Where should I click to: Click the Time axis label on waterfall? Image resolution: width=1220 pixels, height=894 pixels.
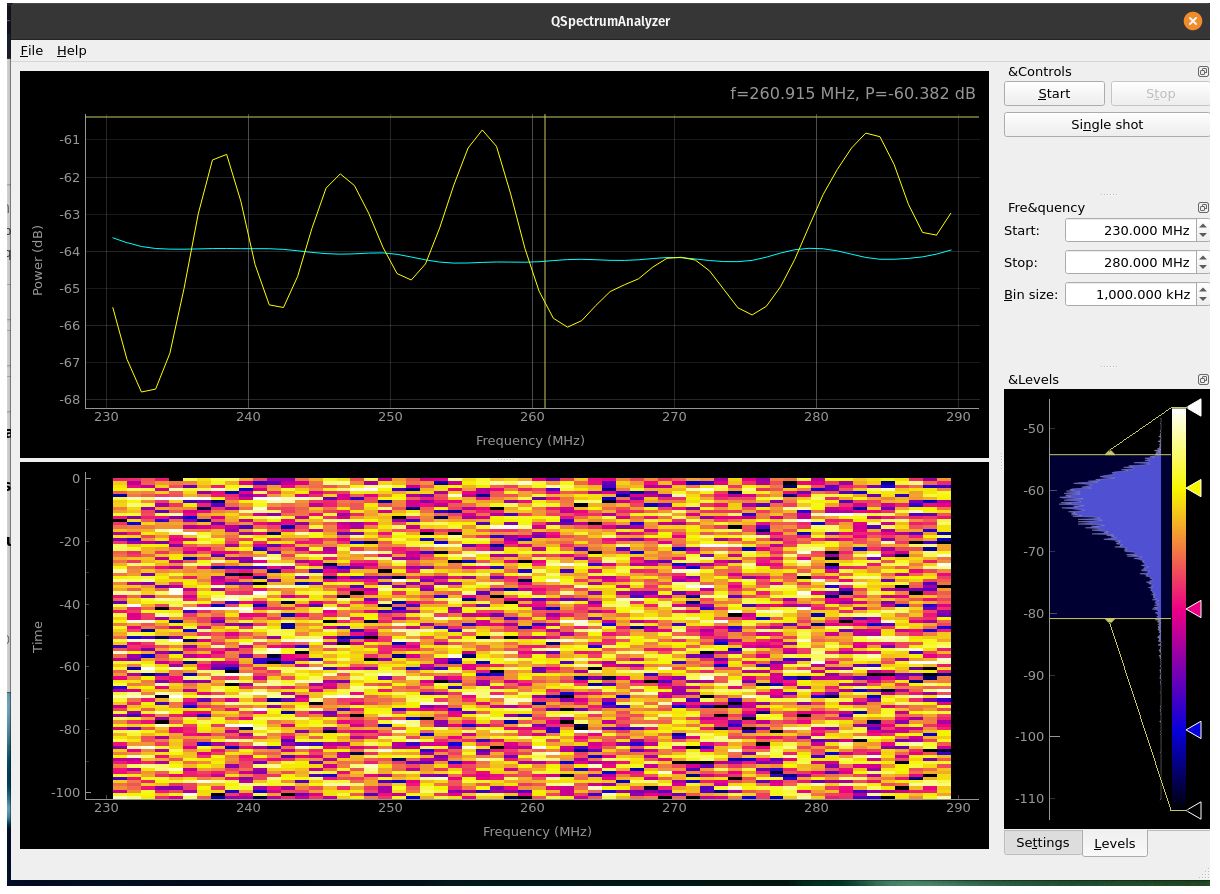[x=38, y=637]
